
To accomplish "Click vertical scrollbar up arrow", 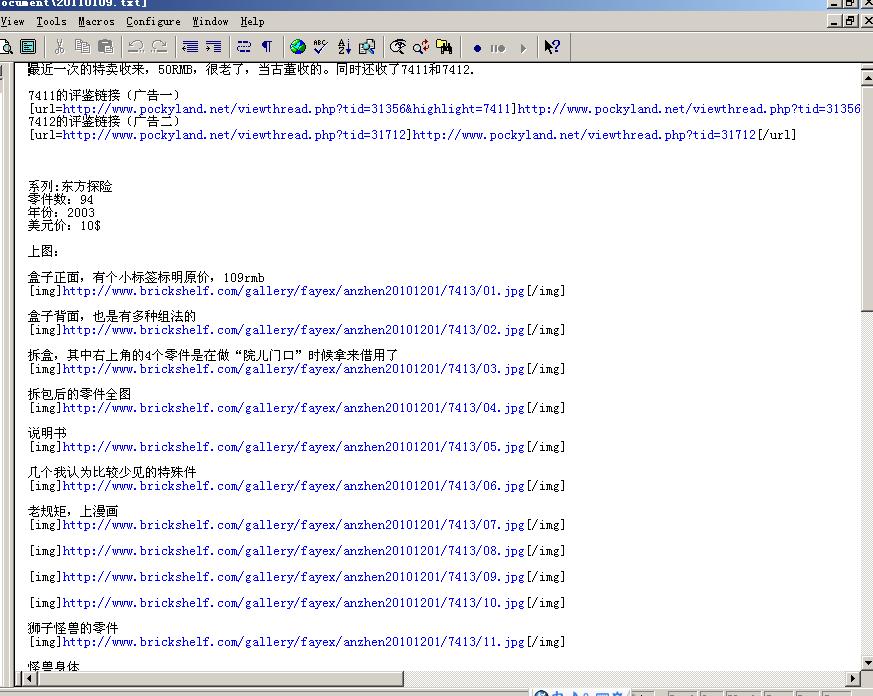I will [x=867, y=79].
